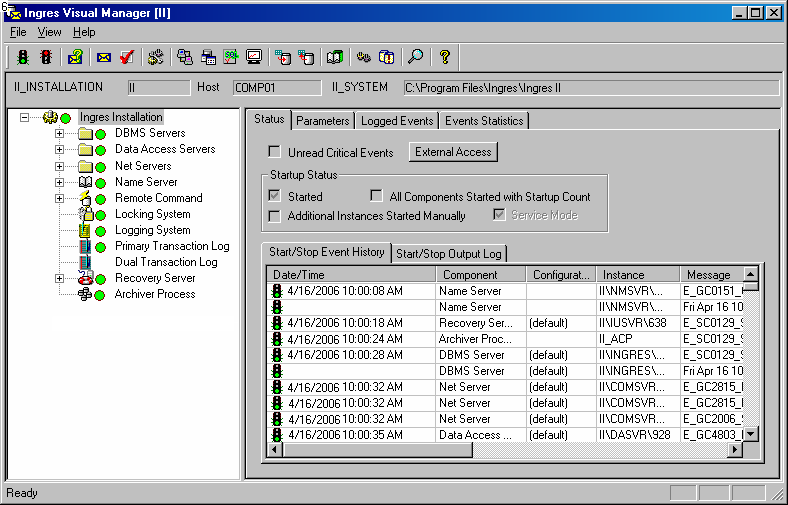Check Additional Instances Started Manually

(275, 216)
